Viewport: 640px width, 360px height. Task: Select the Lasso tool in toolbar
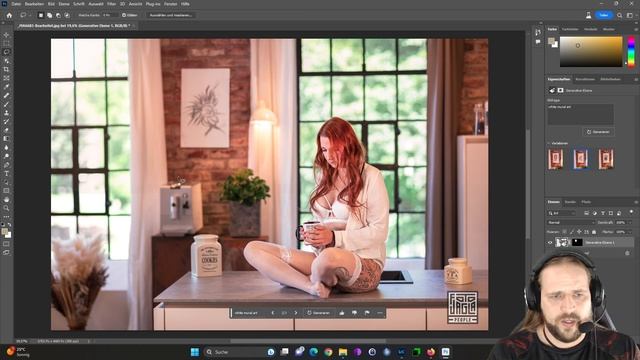[6, 52]
